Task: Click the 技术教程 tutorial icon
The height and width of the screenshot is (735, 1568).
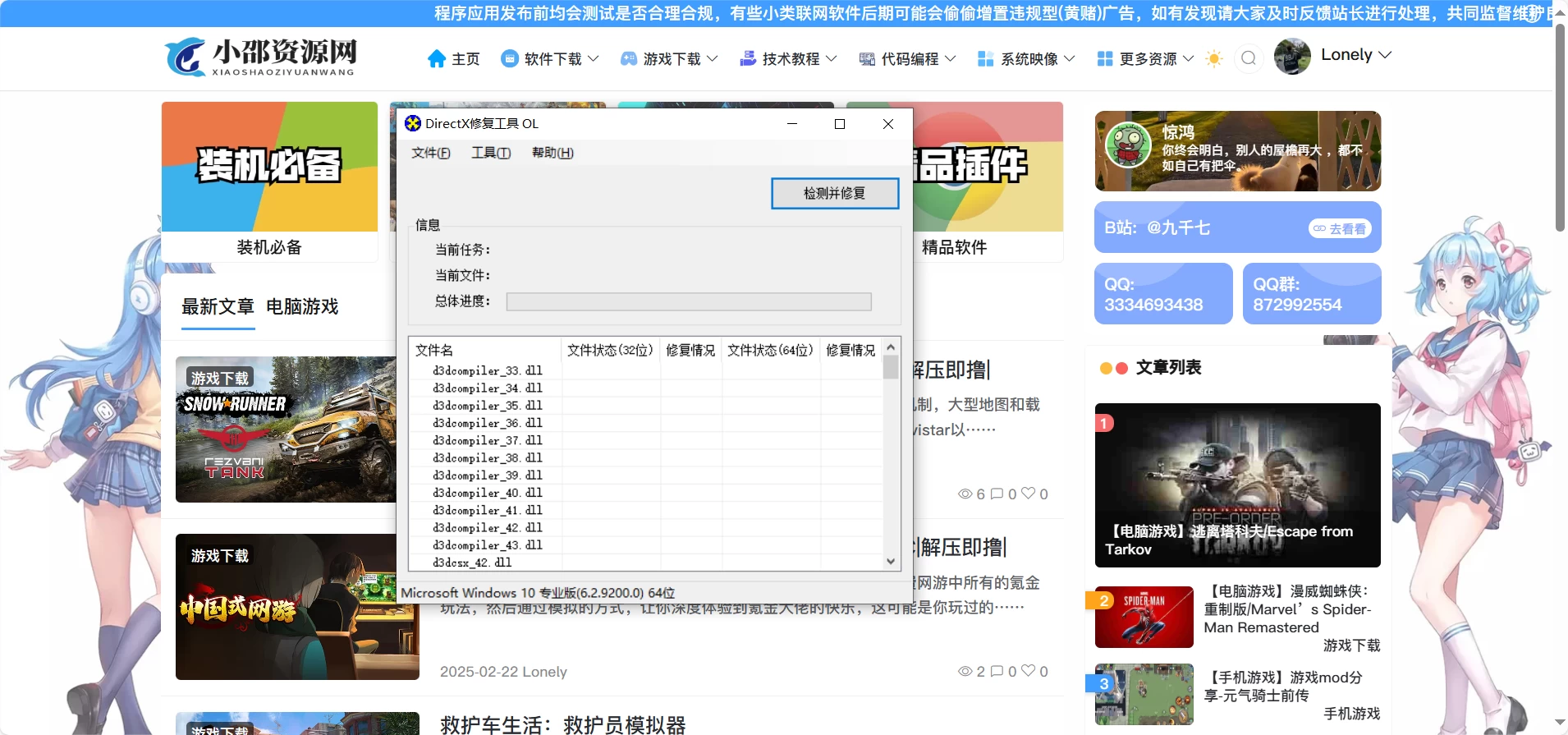Action: [748, 59]
